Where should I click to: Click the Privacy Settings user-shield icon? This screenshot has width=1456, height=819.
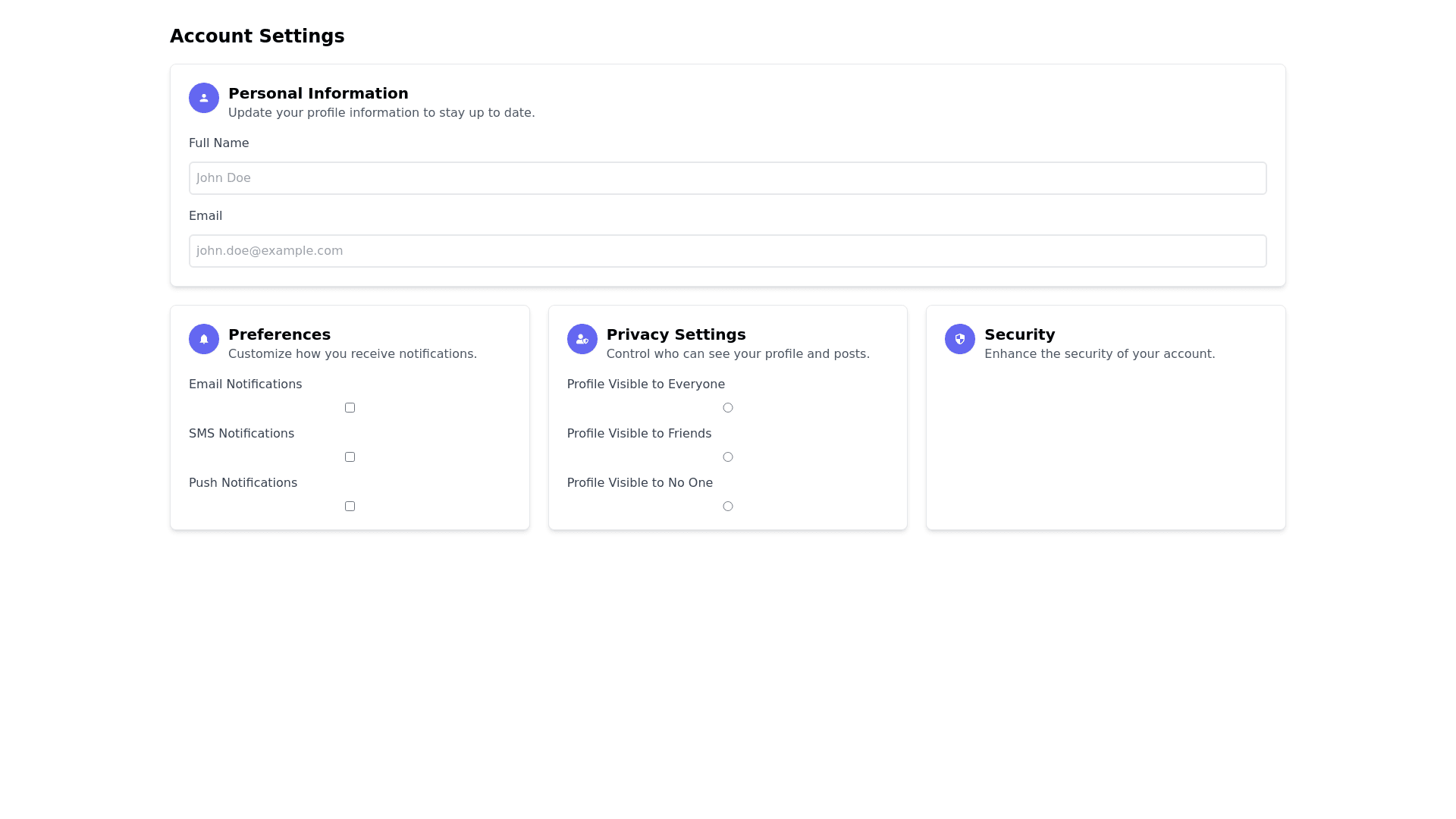coord(582,339)
